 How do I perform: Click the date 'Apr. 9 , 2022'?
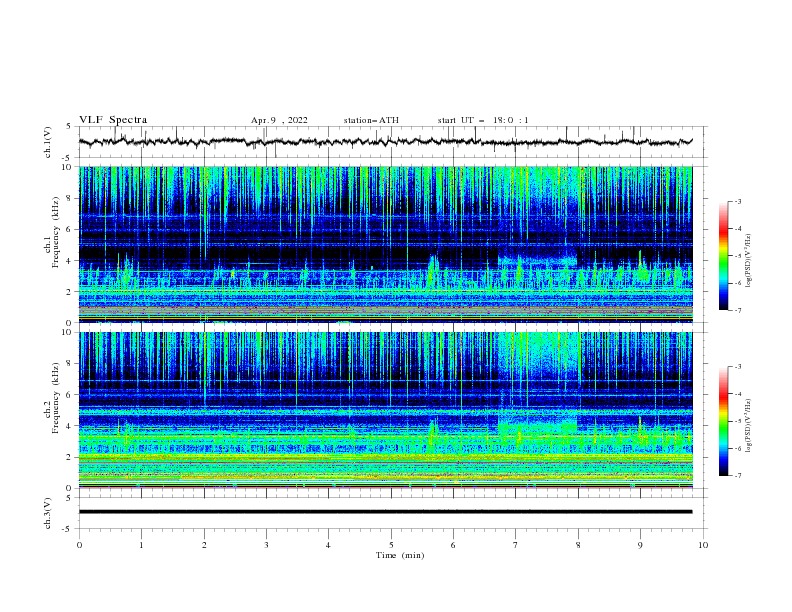click(x=279, y=120)
